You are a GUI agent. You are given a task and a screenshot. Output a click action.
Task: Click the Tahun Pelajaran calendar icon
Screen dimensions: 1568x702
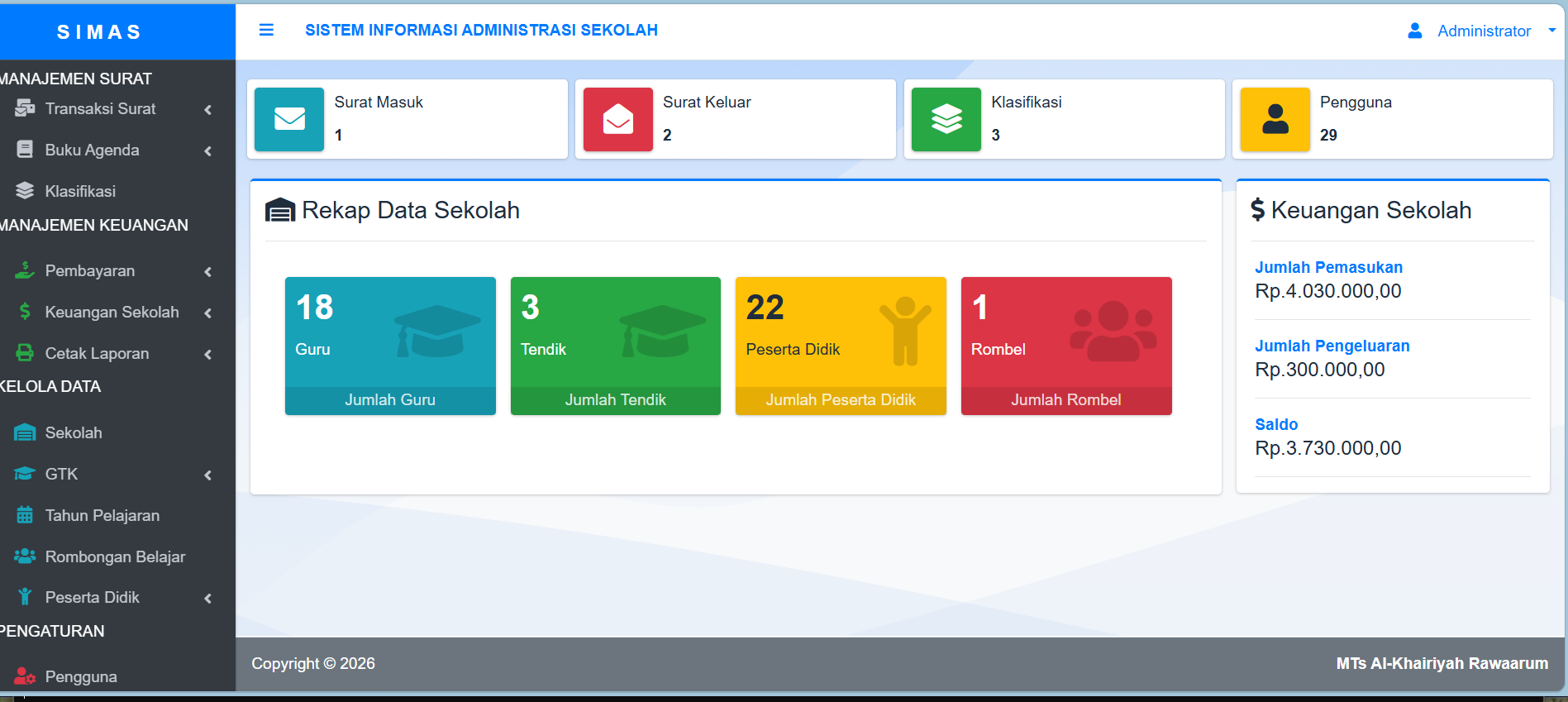click(x=25, y=515)
